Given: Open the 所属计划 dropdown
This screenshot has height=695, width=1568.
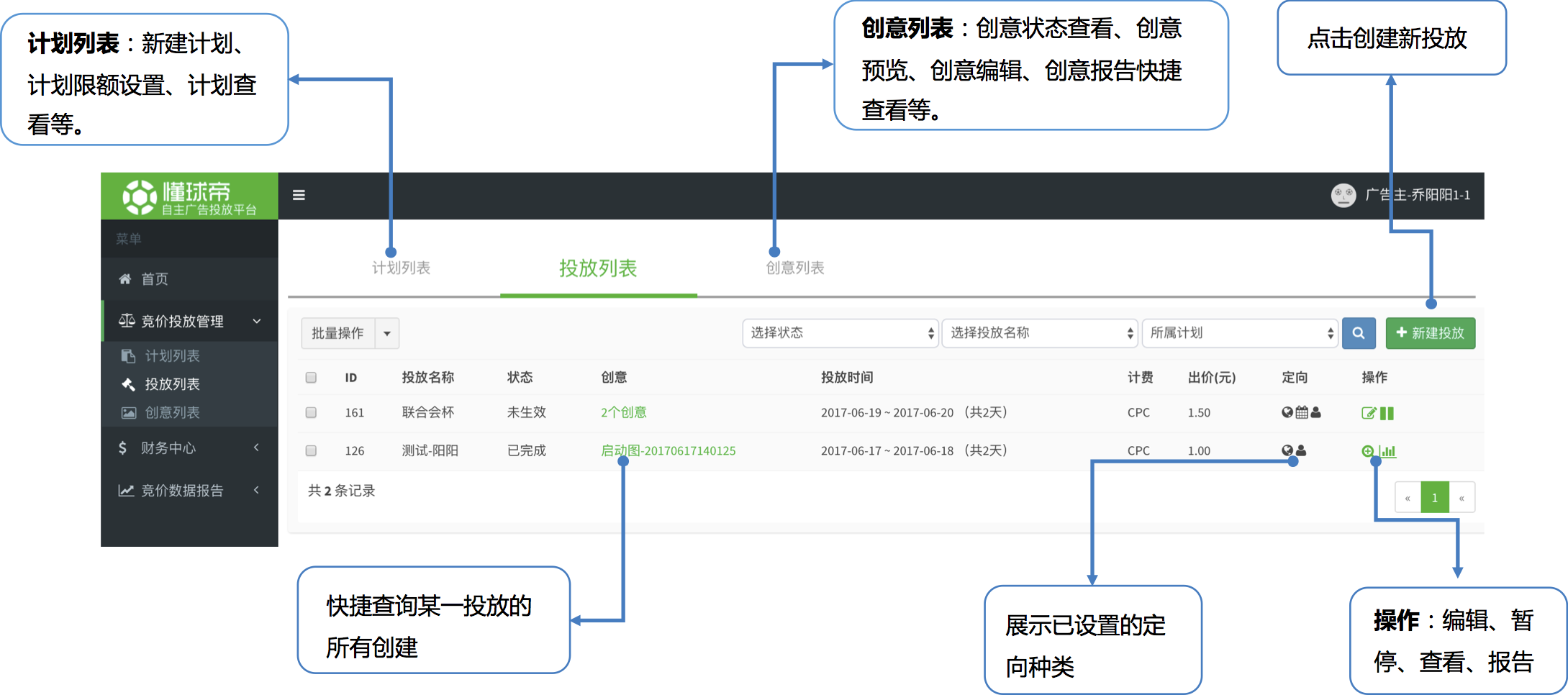Looking at the screenshot, I should [1239, 333].
